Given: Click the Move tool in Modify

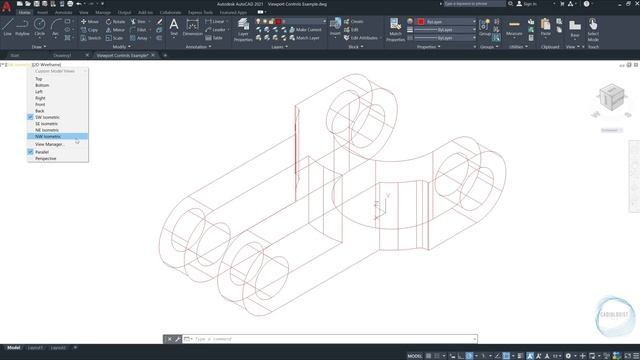Looking at the screenshot, I should pyautogui.click(x=90, y=21).
